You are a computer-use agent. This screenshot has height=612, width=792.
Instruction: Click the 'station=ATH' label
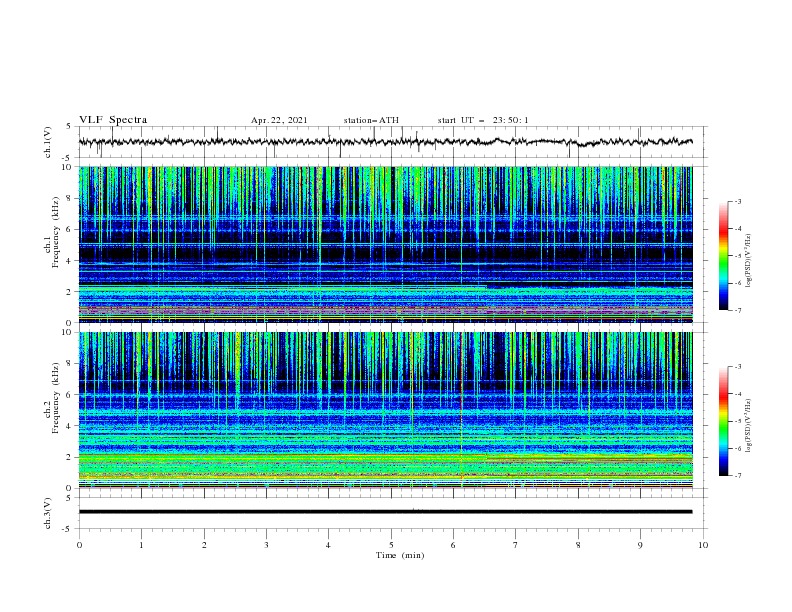(x=371, y=120)
